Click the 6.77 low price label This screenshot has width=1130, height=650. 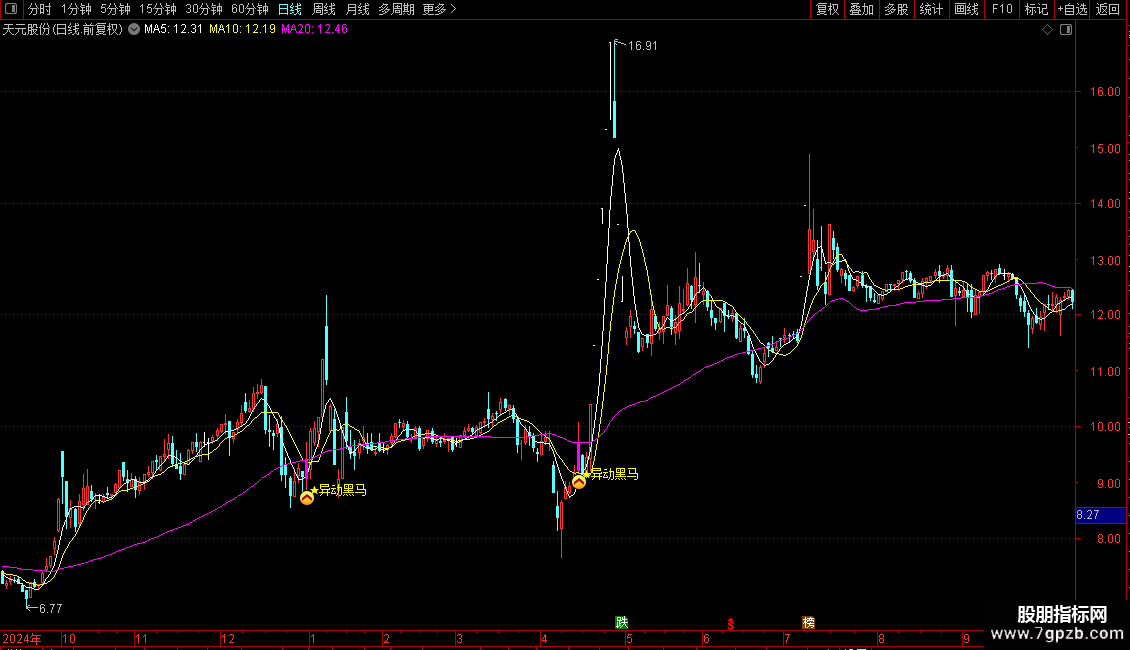(x=50, y=609)
